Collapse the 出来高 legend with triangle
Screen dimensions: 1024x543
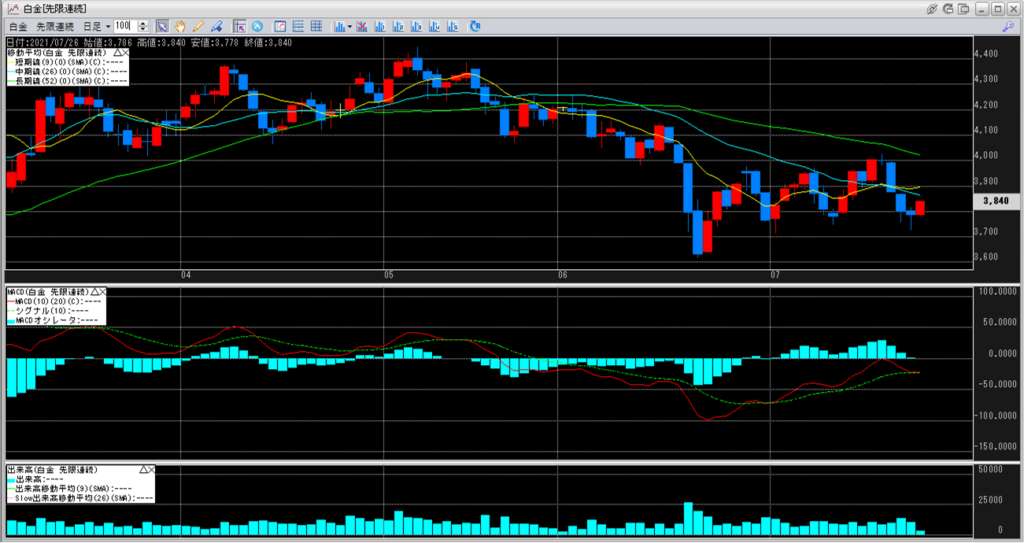[144, 470]
